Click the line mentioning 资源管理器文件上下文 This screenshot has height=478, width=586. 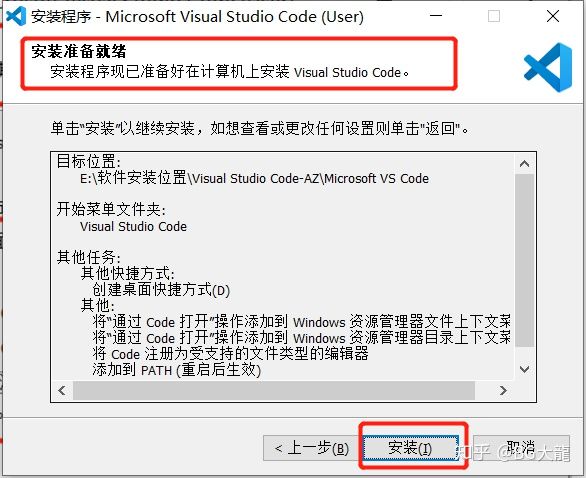(301, 321)
